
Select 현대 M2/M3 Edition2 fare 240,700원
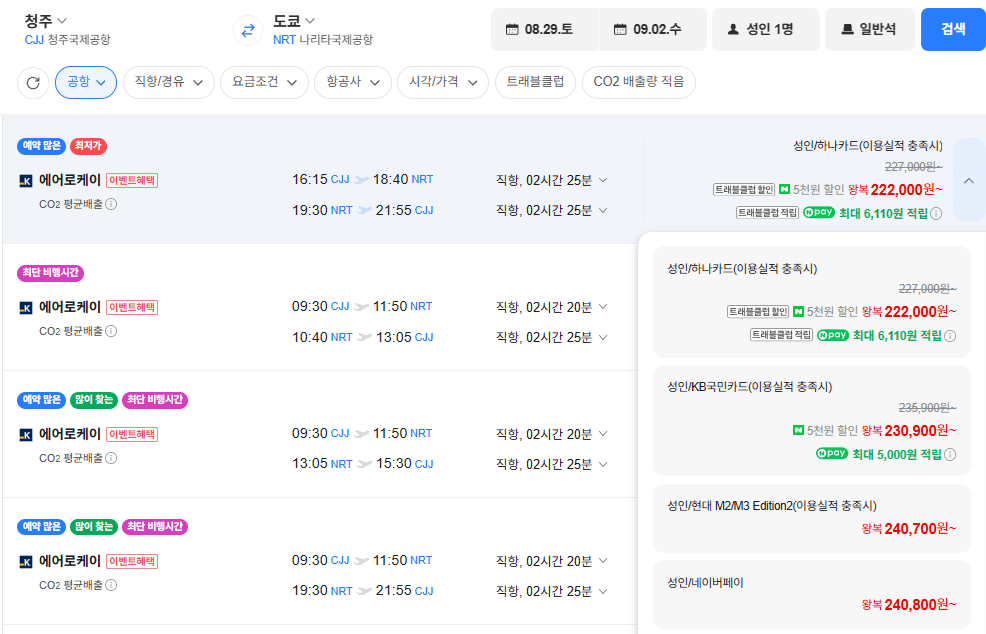tap(812, 518)
